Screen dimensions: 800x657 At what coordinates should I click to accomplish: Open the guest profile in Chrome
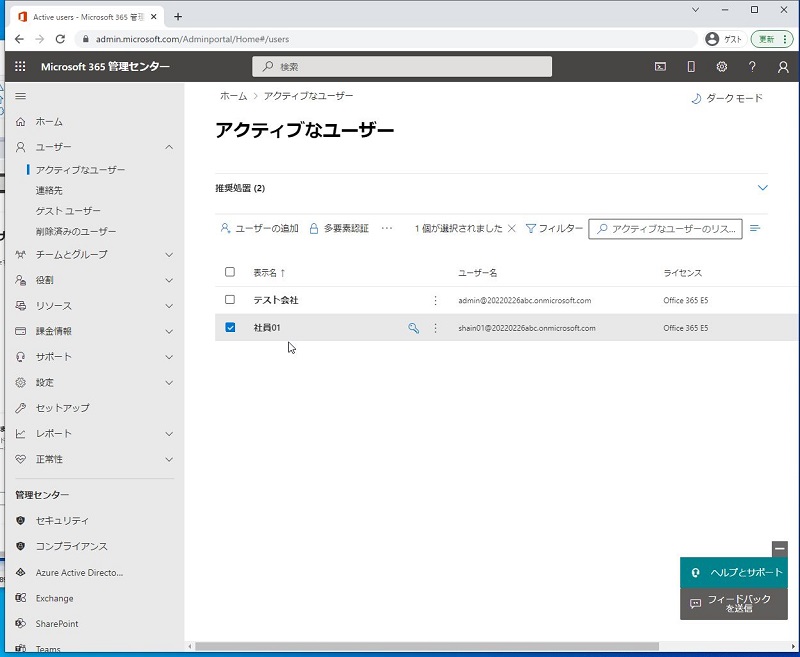[725, 39]
